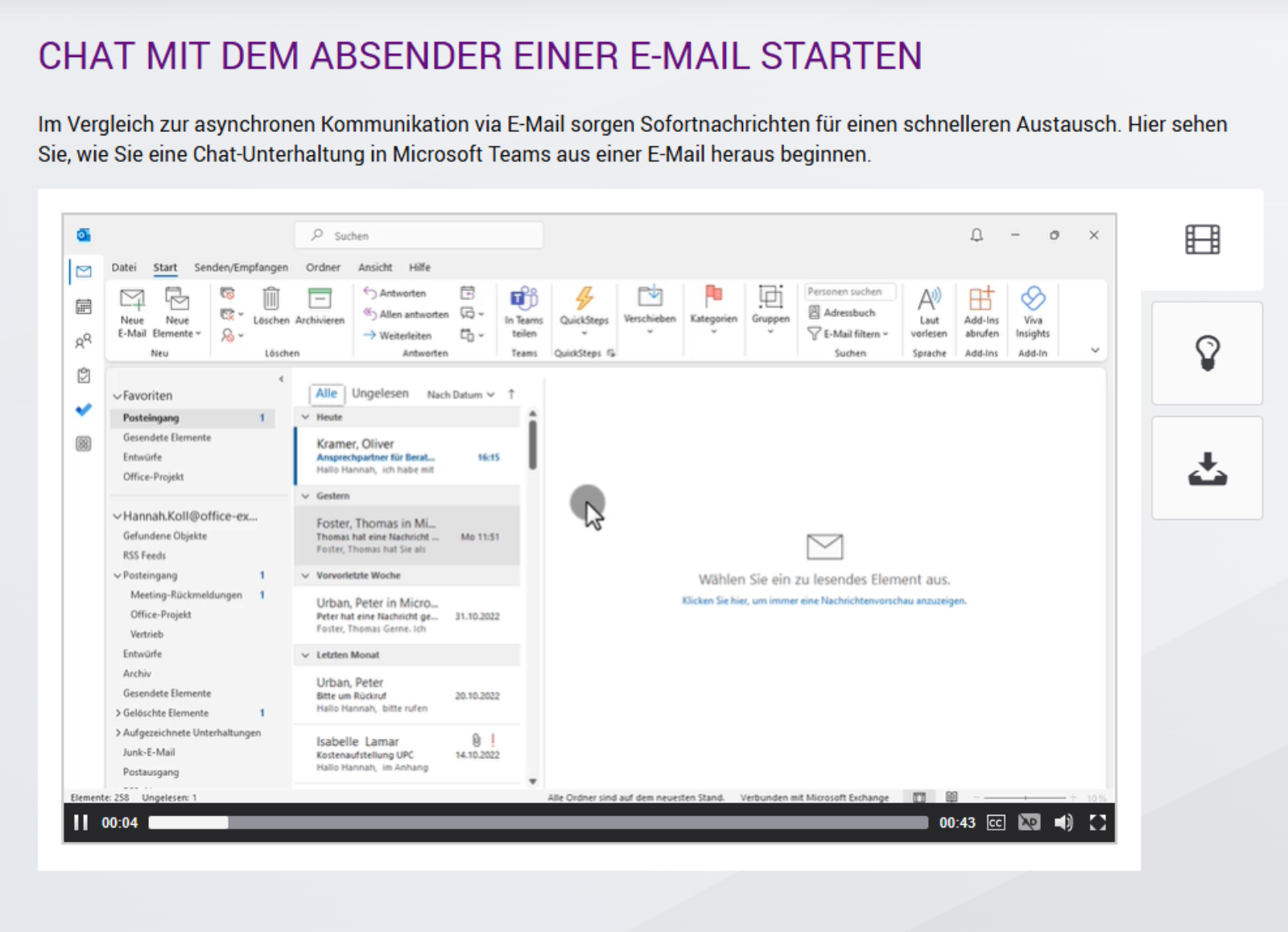
Task: Switch to the Ungelesen mail filter
Action: (x=380, y=394)
